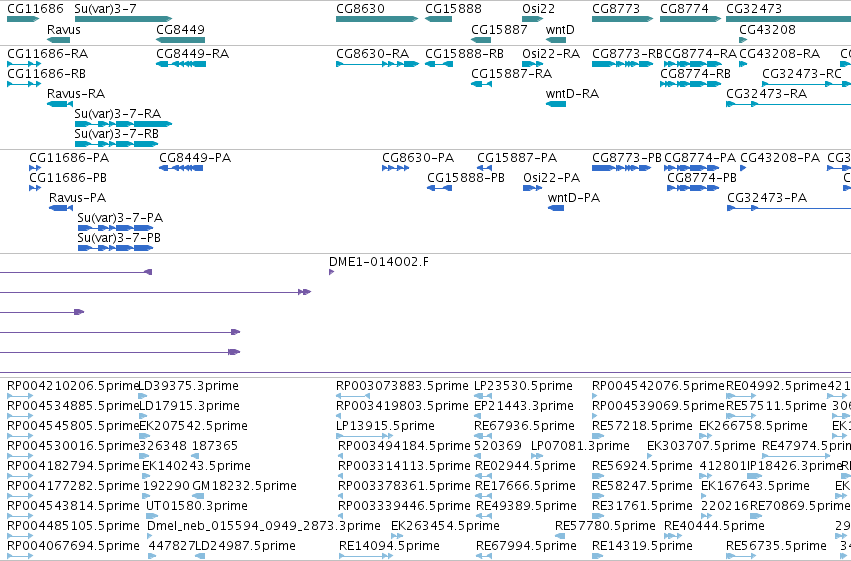Select the Dmel_neb_015594_0949_2873.3prime label
851x561 pixels.
pyautogui.click(x=264, y=526)
